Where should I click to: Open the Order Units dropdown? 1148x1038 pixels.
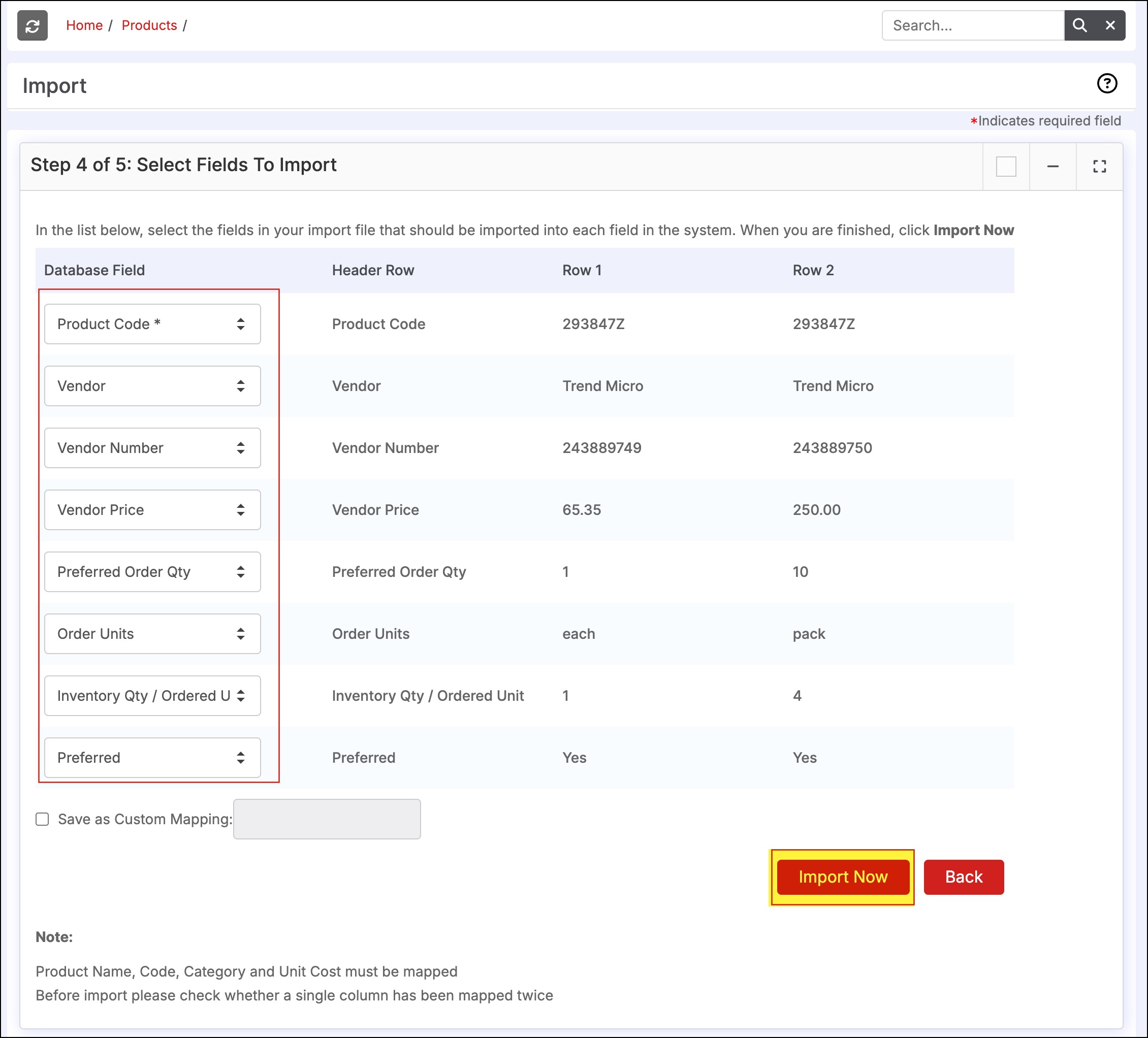pos(152,634)
